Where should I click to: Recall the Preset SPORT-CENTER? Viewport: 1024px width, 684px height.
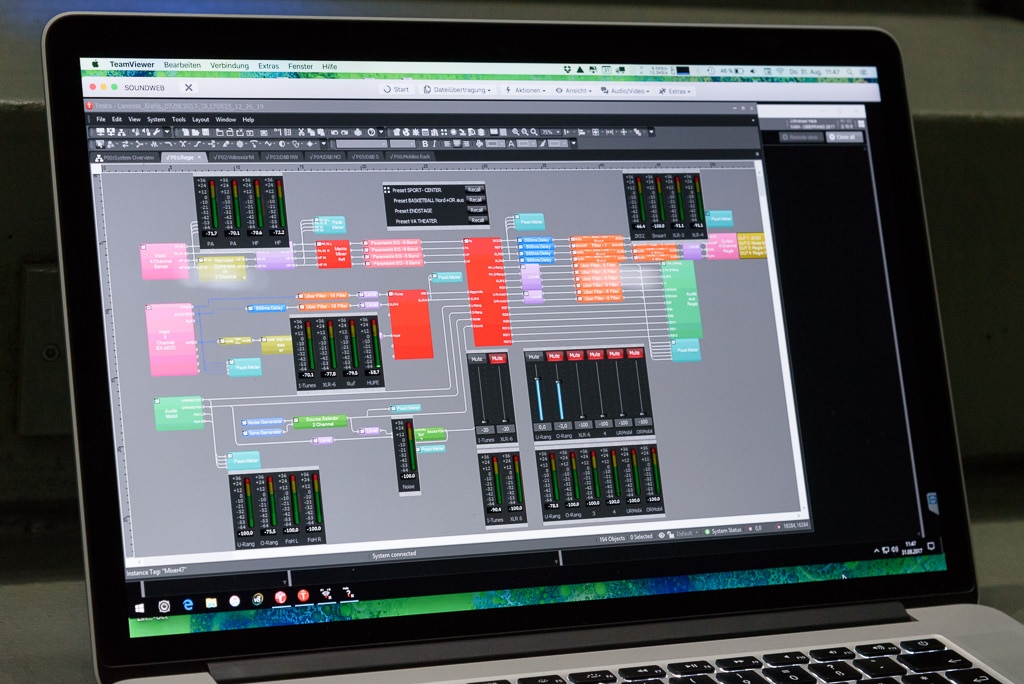(x=477, y=188)
